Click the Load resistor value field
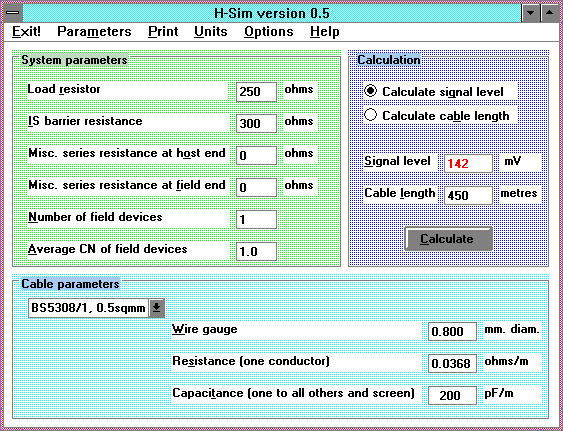Image resolution: width=563 pixels, height=431 pixels. [256, 92]
